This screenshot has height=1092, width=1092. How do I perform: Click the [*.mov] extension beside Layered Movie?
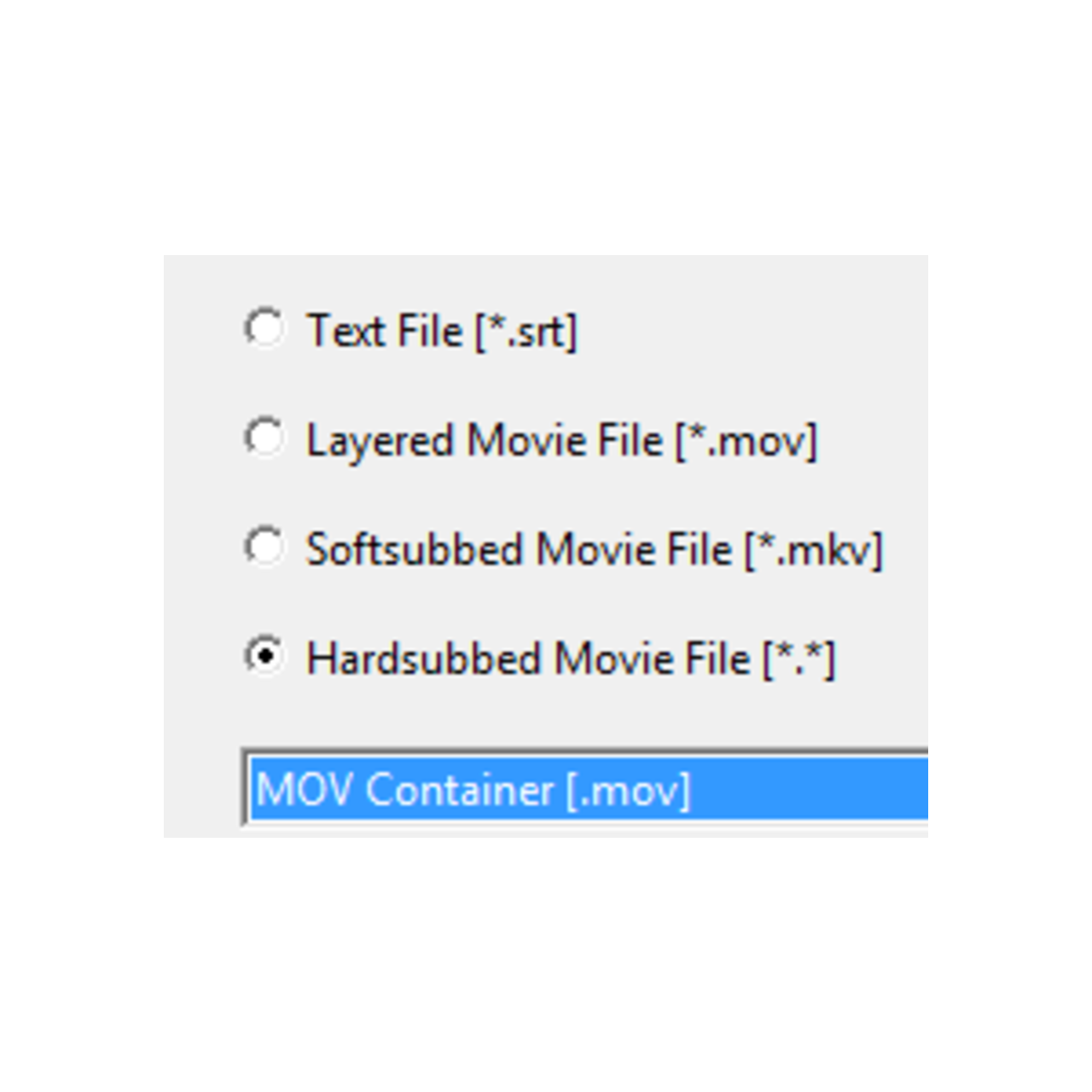746,441
